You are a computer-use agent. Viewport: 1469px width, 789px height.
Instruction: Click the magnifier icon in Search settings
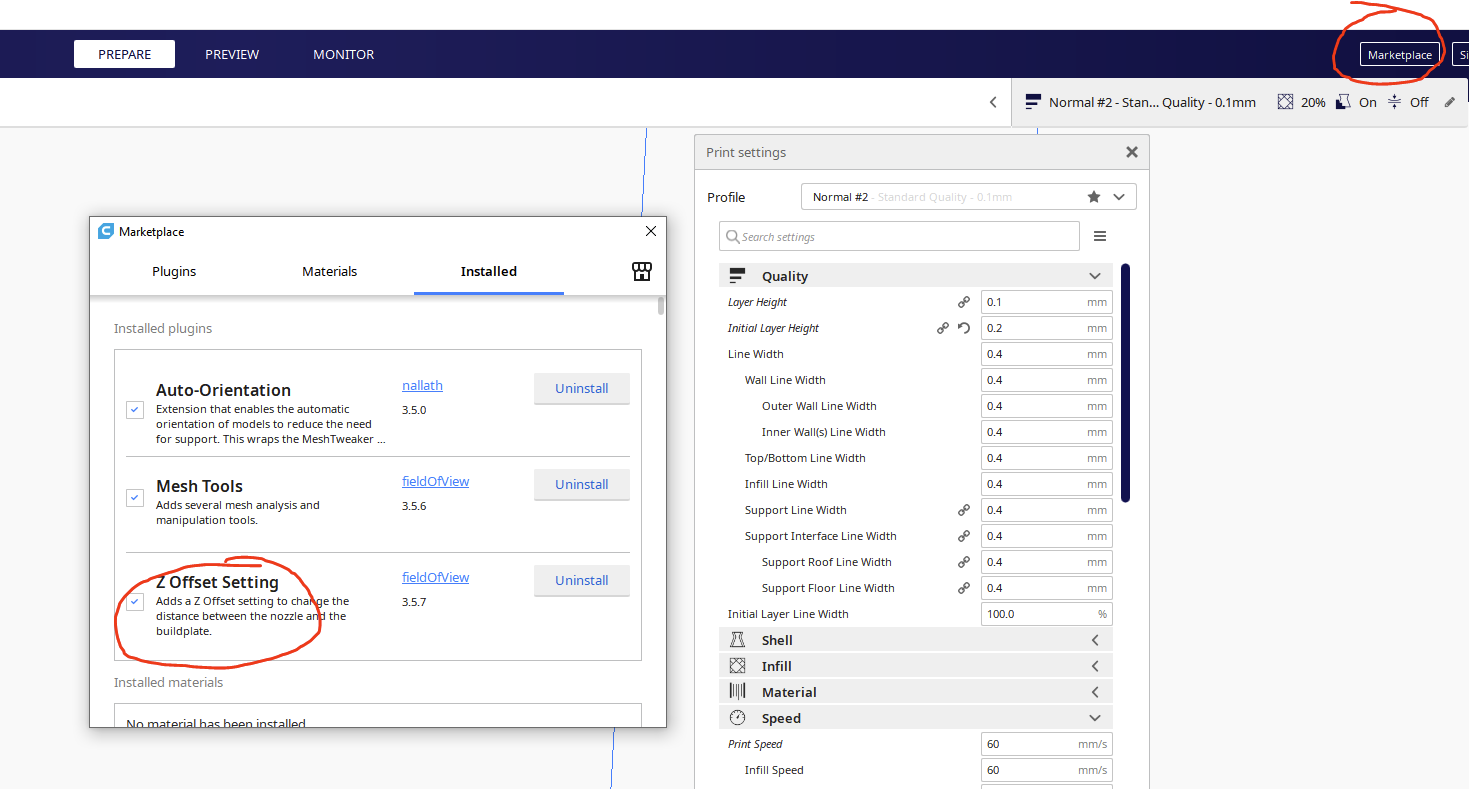click(x=733, y=237)
